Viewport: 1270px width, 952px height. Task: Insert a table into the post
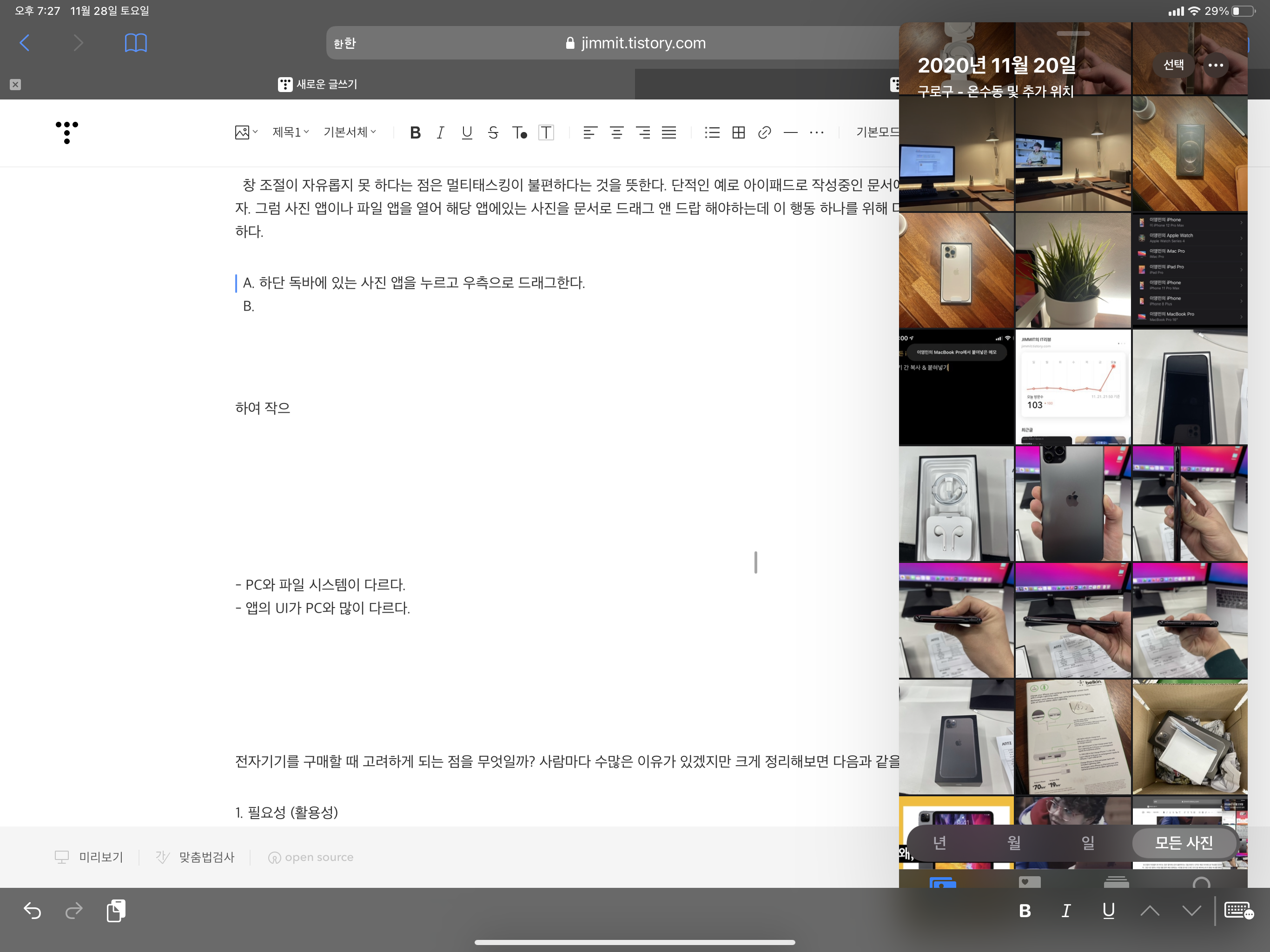pos(738,132)
